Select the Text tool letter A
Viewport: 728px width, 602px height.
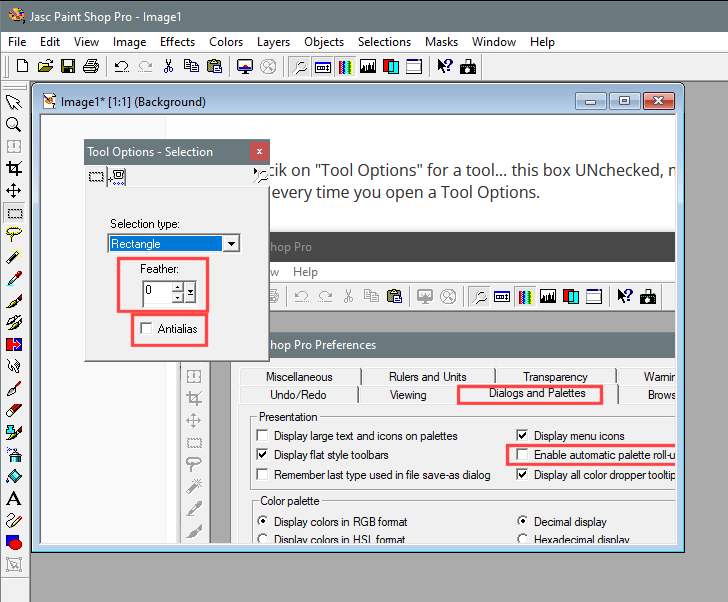pos(14,498)
